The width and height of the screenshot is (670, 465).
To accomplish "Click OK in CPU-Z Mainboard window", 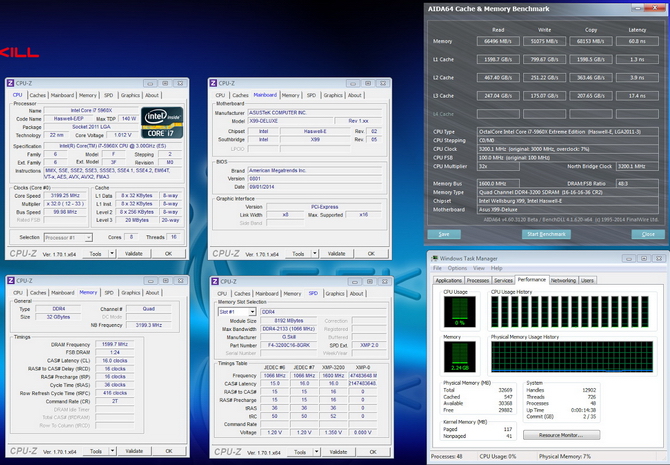I will 371,253.
